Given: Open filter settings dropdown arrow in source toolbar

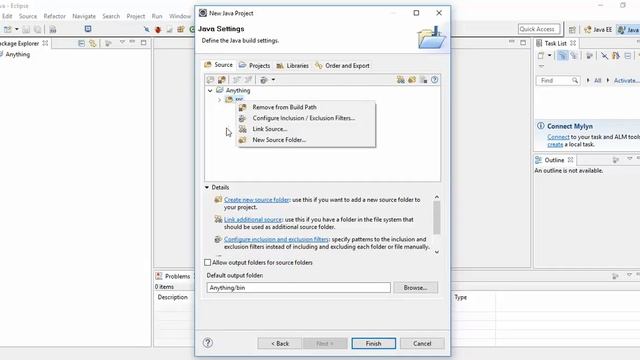Looking at the screenshot, I should pos(273,80).
